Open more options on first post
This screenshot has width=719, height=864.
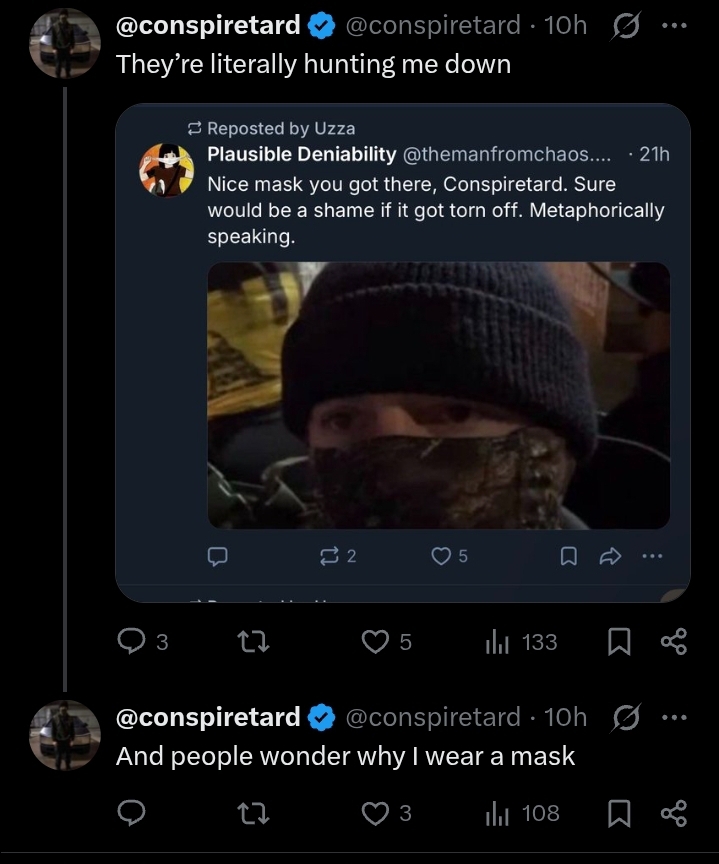675,25
